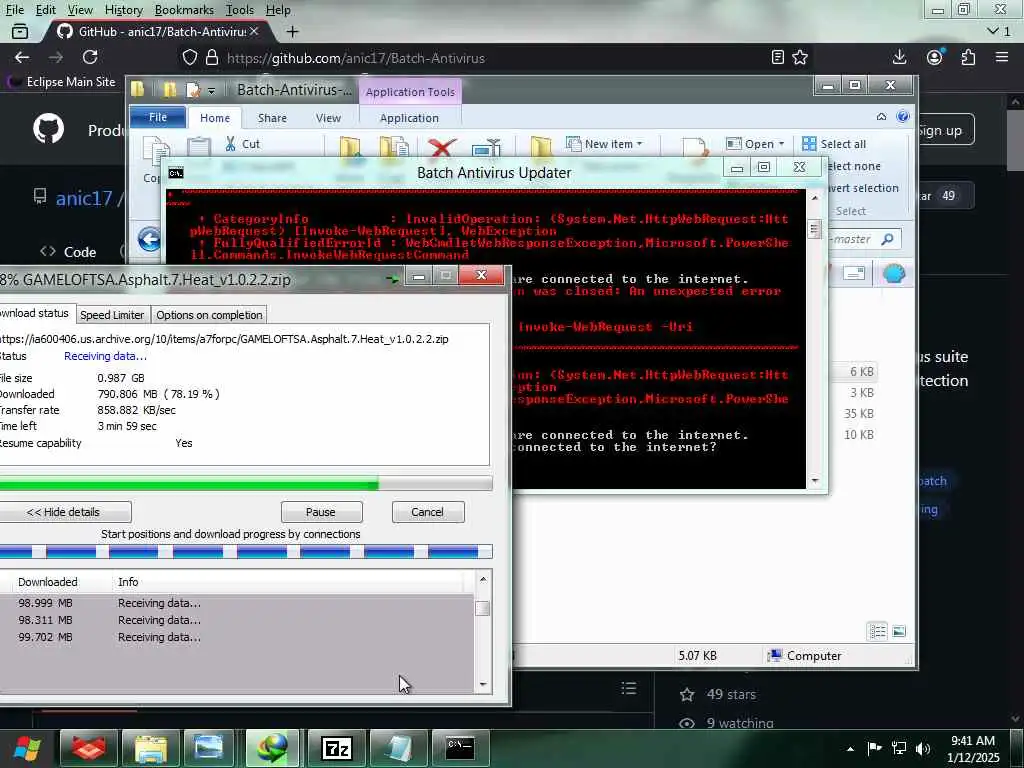This screenshot has height=768, width=1024.
Task: Open the Firefox History menu
Action: [x=123, y=10]
